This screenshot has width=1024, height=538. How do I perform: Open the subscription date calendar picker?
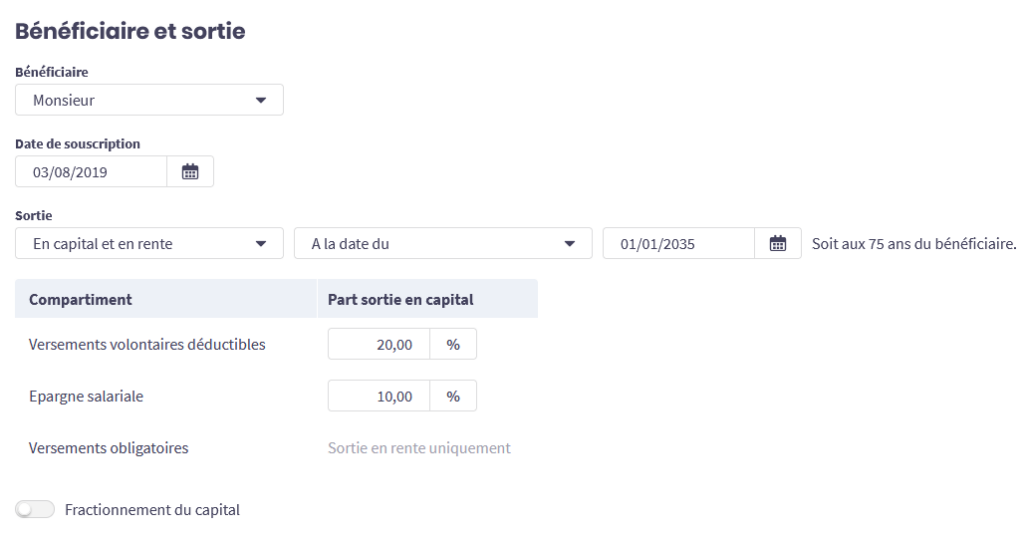tap(190, 172)
